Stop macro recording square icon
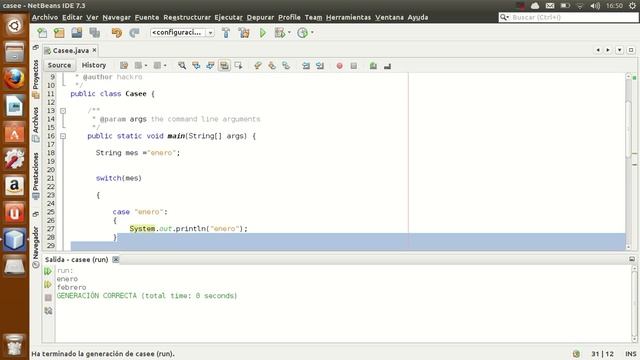The width and height of the screenshot is (640, 360). 353,65
